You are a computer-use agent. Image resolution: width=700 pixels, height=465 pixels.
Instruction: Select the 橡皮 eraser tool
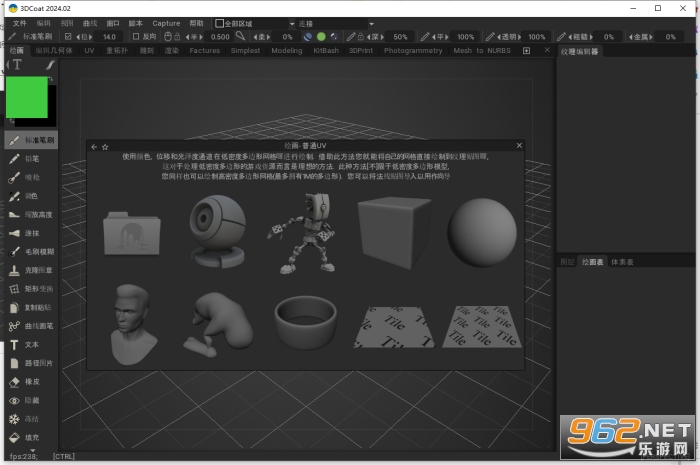point(31,382)
